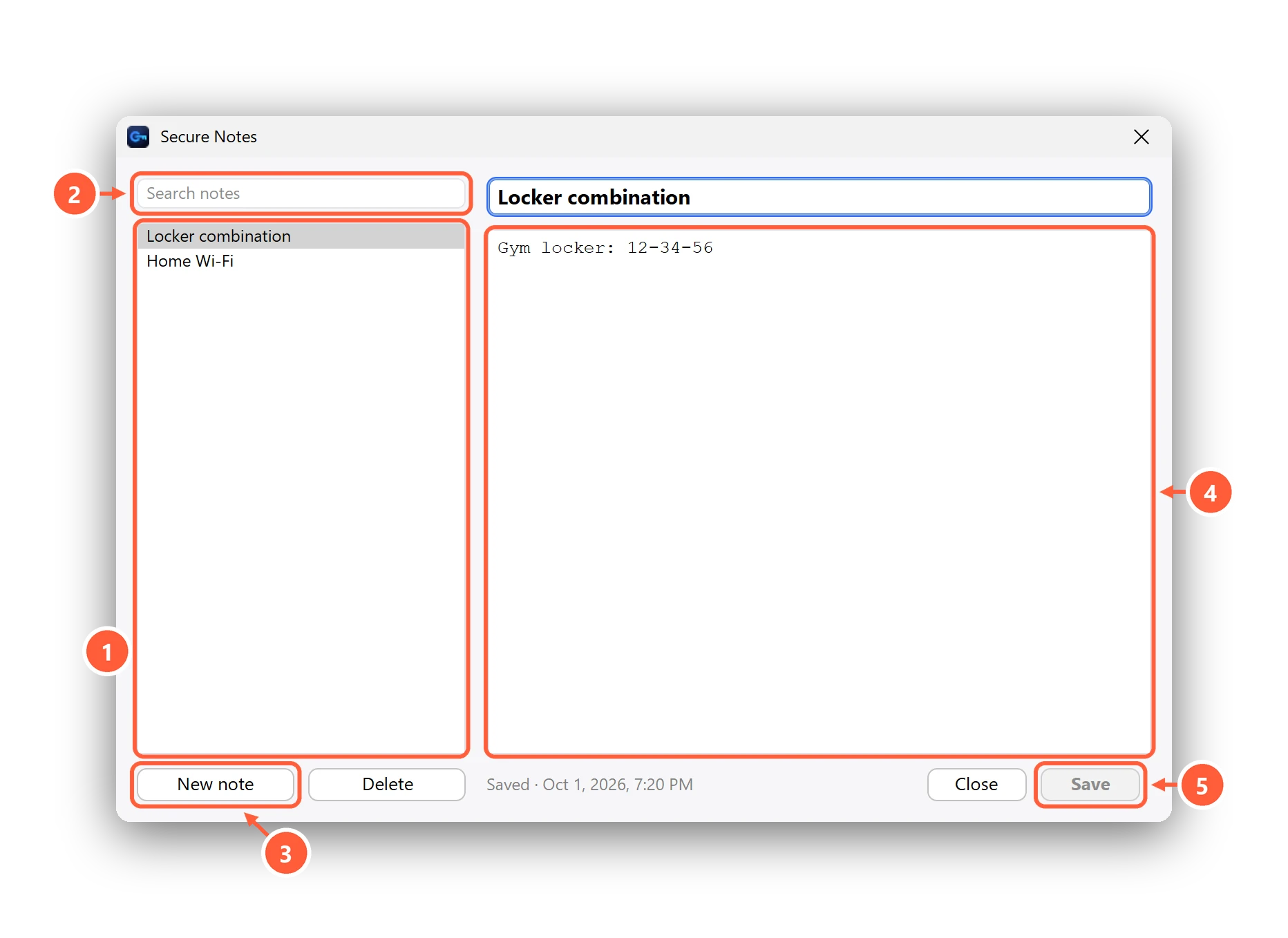Click the Secure Notes app icon

[138, 137]
